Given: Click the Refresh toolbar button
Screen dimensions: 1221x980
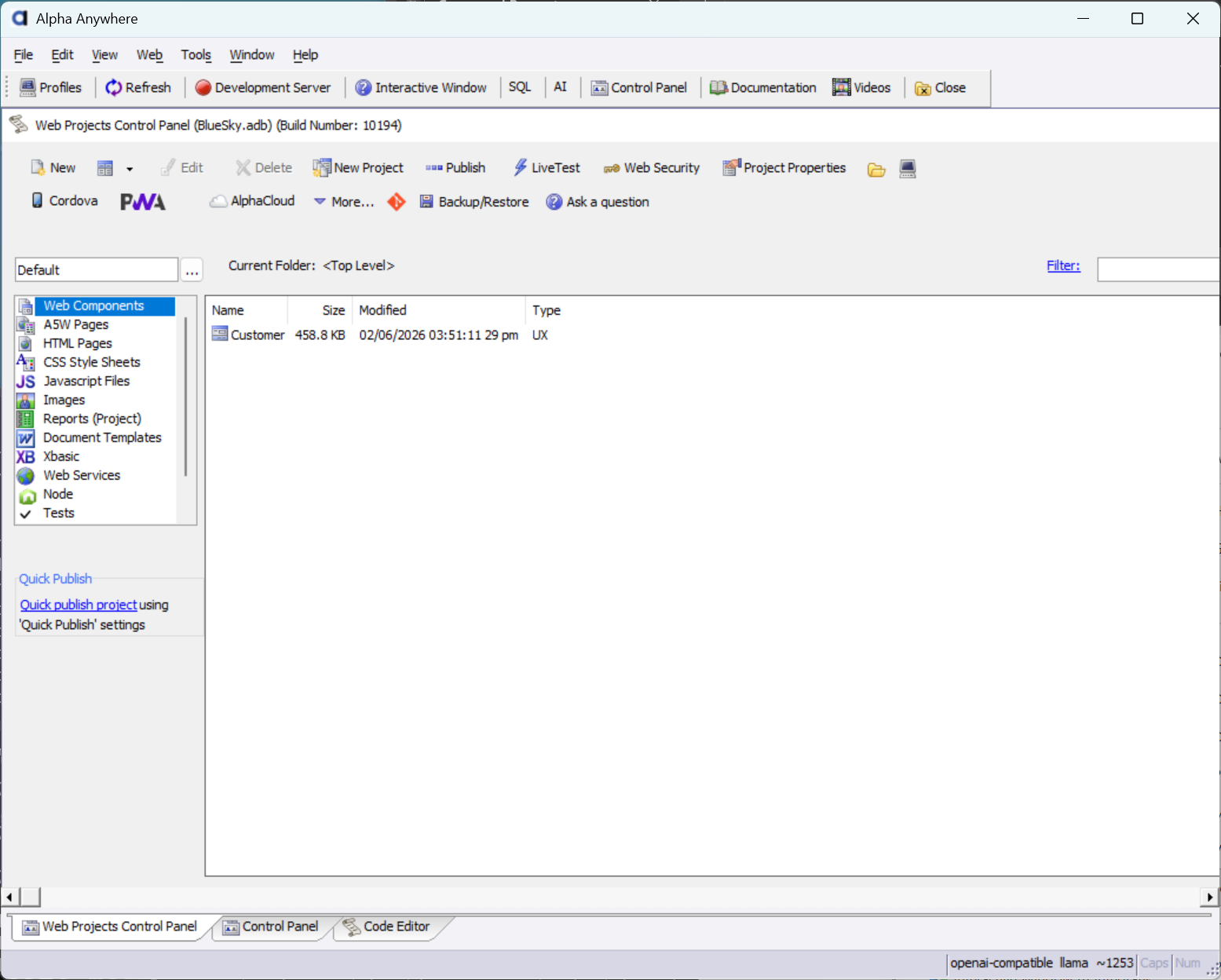Looking at the screenshot, I should click(x=138, y=87).
